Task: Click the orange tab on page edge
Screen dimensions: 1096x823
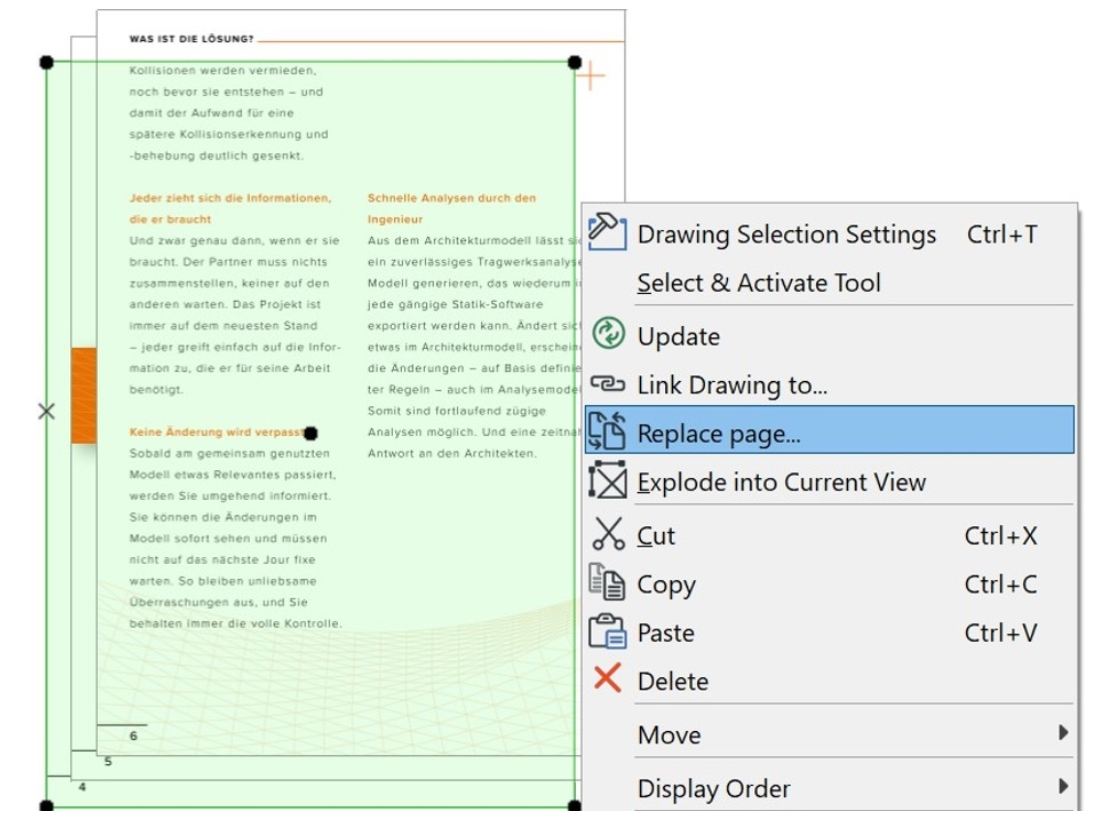Action: click(84, 395)
